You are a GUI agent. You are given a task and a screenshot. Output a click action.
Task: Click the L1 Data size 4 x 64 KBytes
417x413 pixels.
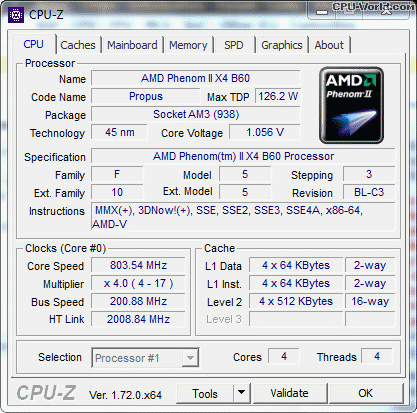[296, 266]
